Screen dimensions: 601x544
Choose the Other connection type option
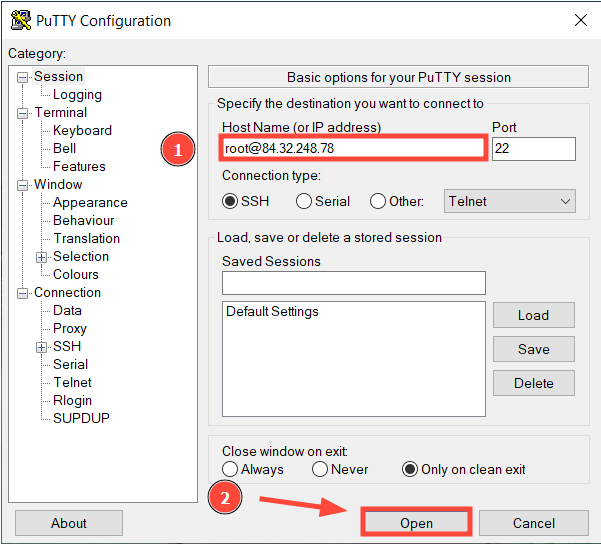tap(378, 201)
